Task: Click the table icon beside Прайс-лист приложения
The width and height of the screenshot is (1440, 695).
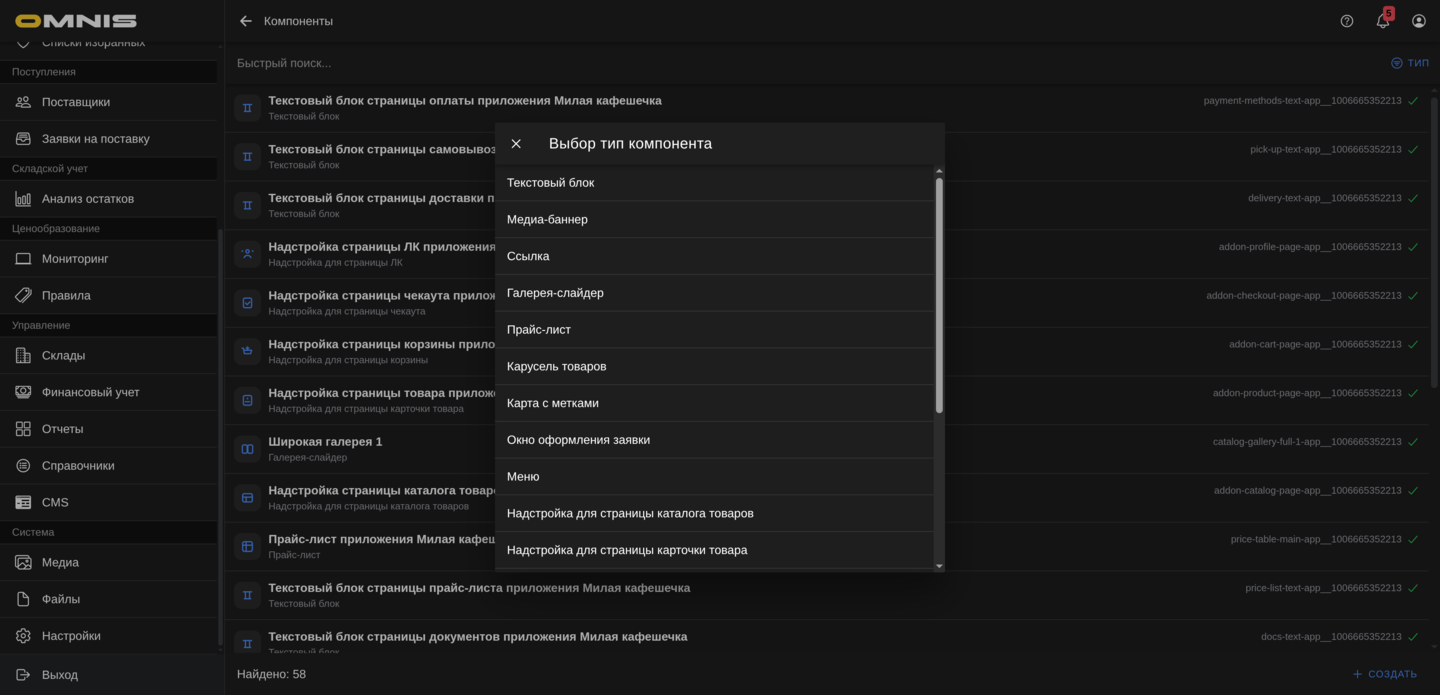Action: (246, 545)
